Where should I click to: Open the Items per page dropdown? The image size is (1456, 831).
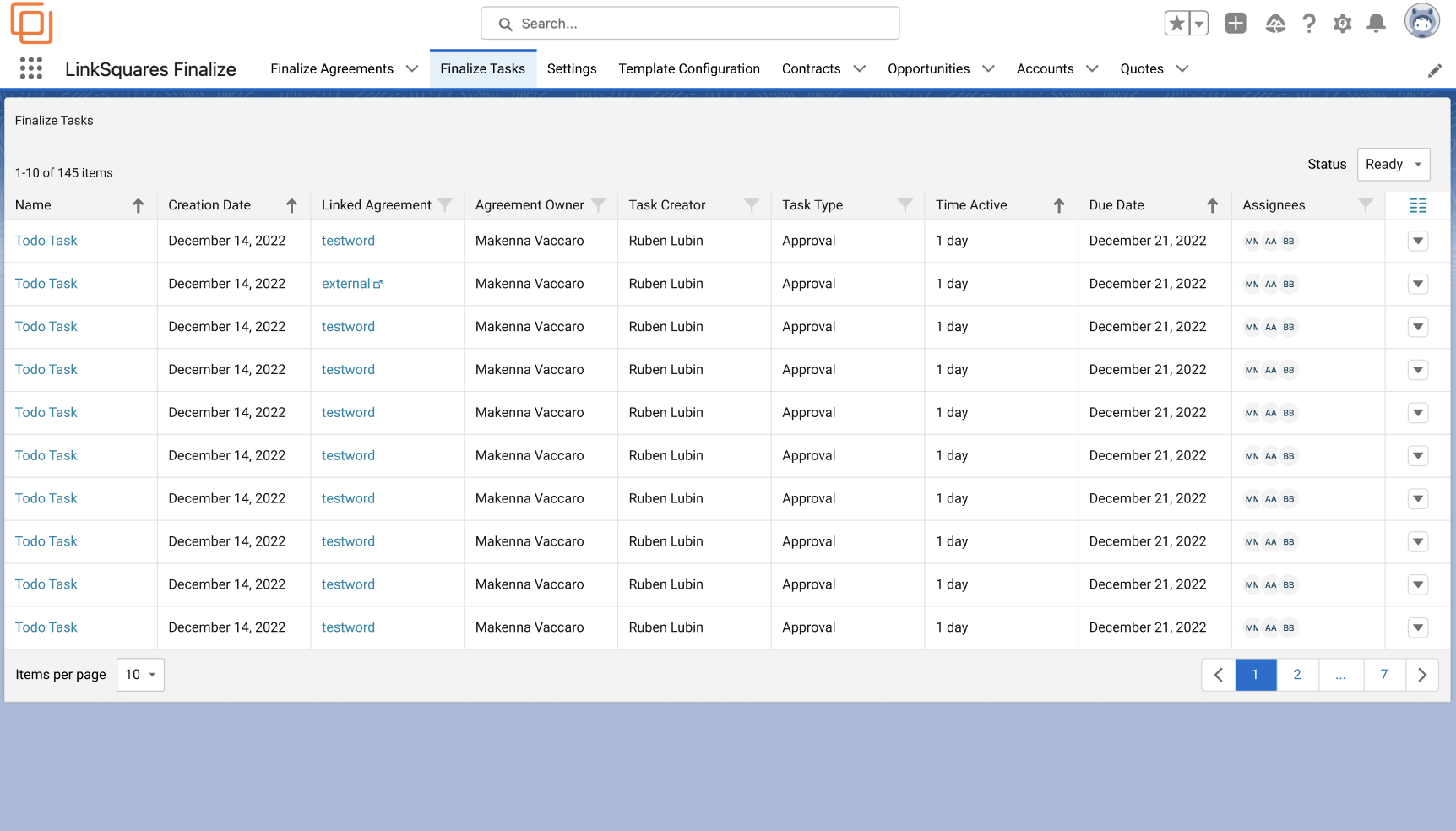140,675
